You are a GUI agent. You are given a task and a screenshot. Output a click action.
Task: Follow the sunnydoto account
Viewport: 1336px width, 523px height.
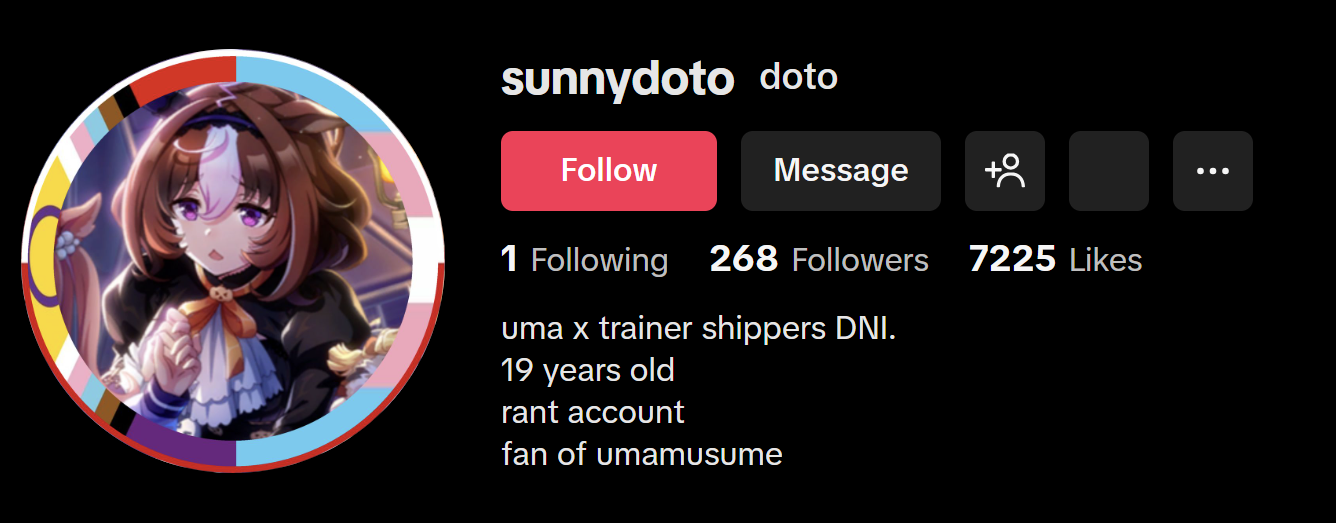click(609, 171)
